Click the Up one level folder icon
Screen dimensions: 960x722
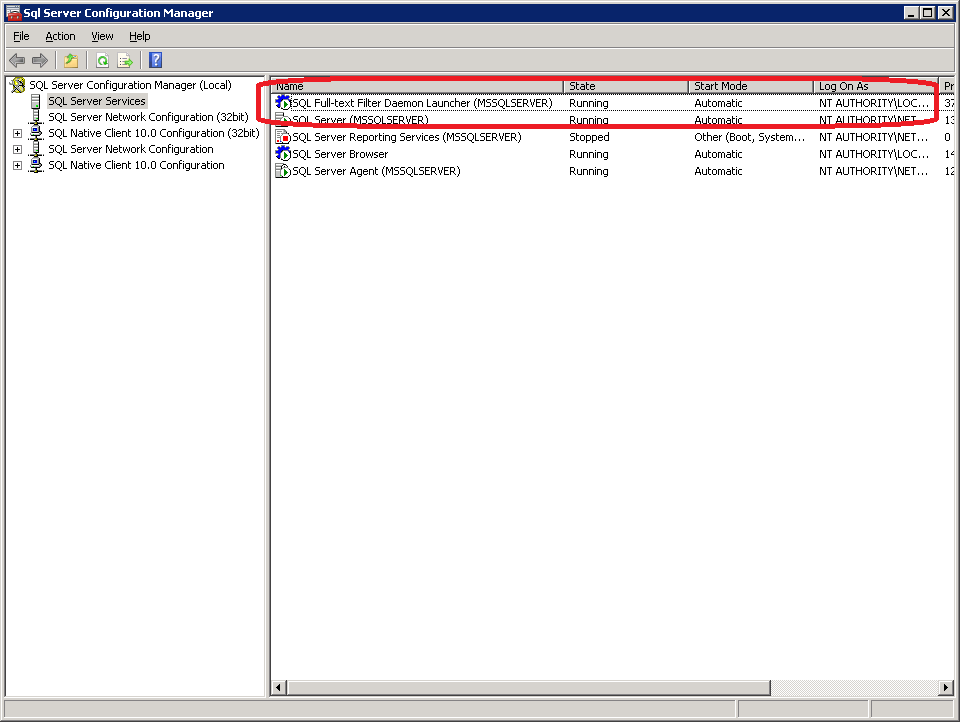click(x=71, y=60)
